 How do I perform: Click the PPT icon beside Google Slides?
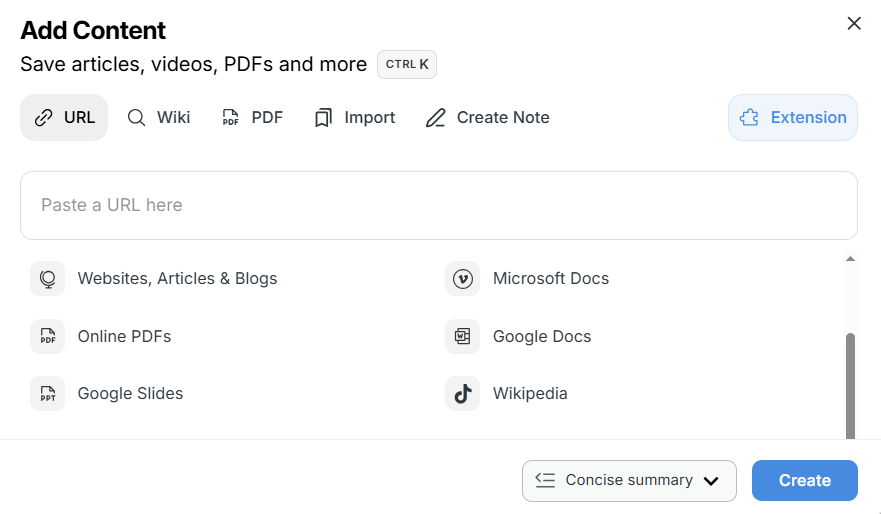click(47, 393)
